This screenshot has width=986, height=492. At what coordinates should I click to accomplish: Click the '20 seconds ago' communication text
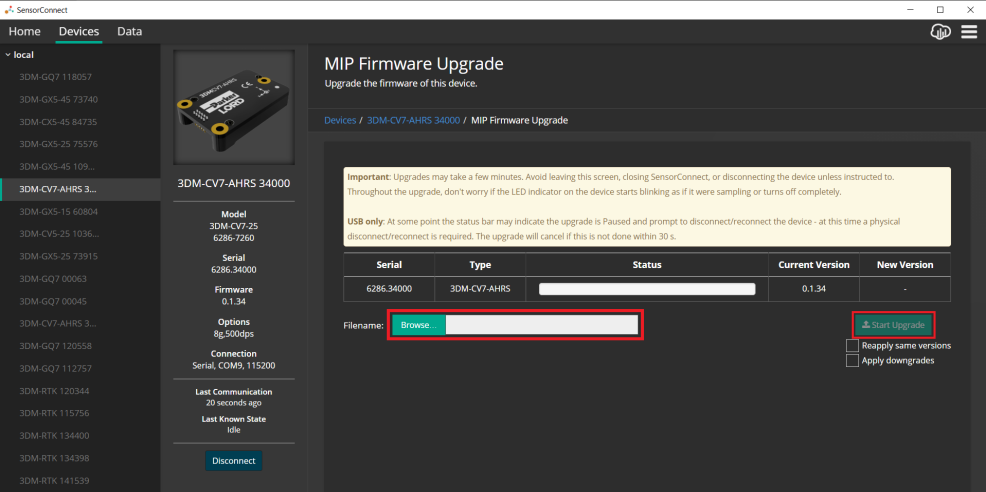click(x=234, y=403)
